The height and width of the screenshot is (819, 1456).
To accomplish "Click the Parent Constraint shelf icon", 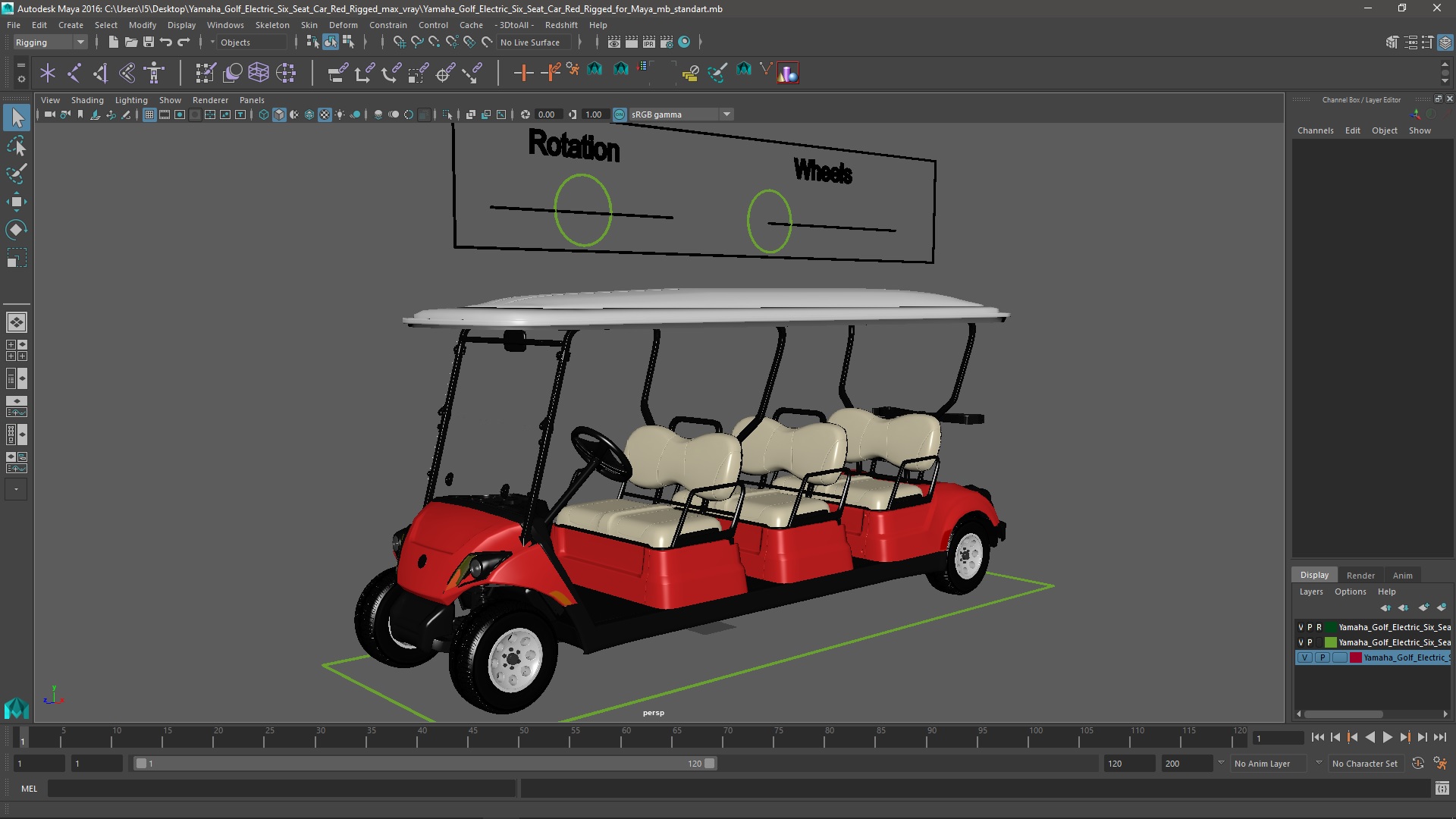I will (337, 73).
